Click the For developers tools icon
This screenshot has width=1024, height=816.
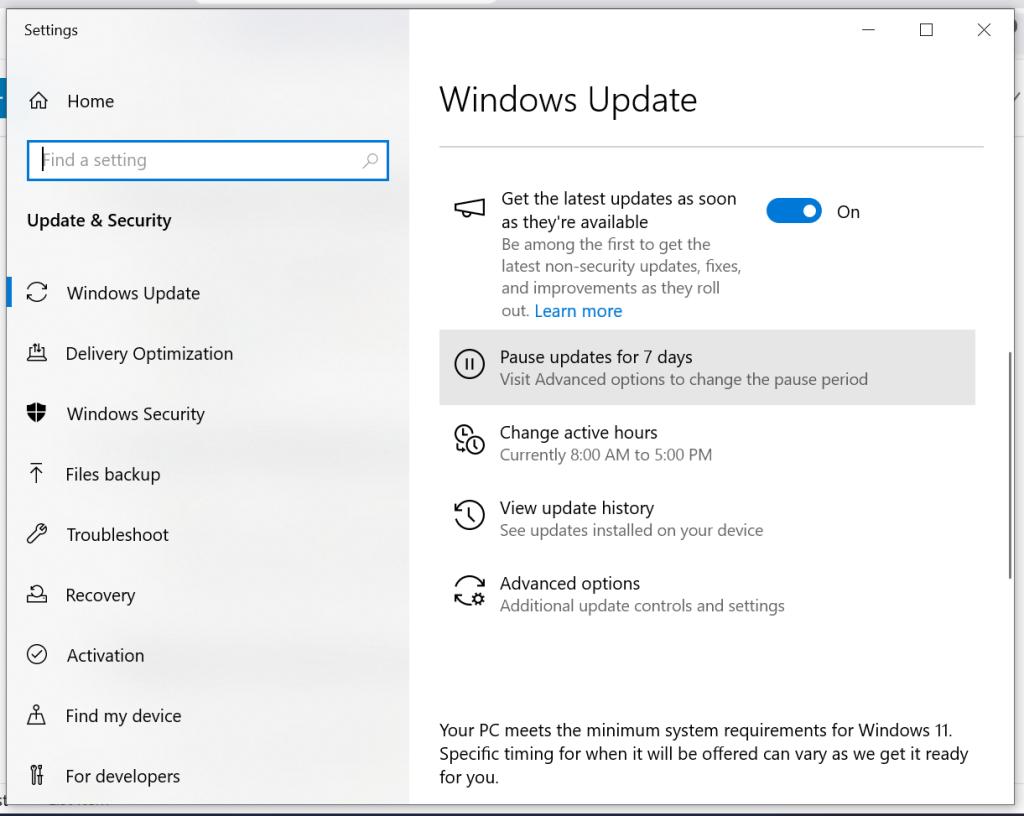37,776
